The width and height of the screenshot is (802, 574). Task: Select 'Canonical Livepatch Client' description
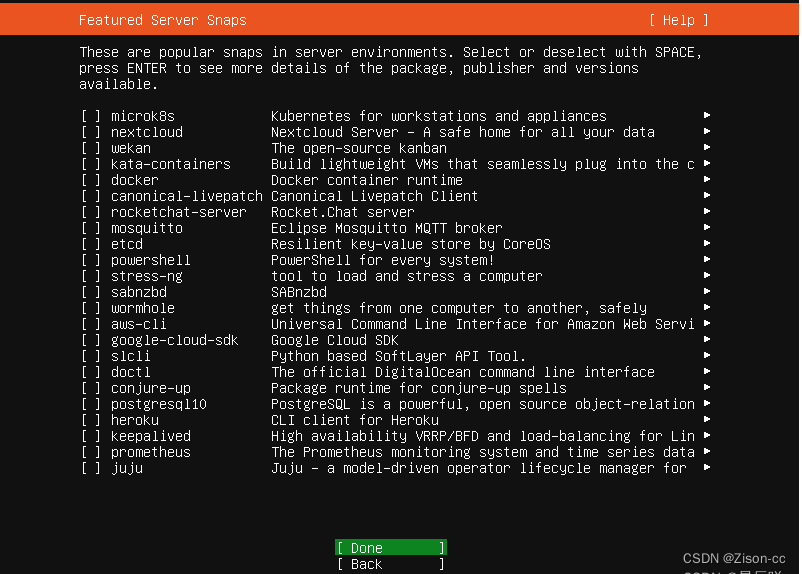[374, 196]
